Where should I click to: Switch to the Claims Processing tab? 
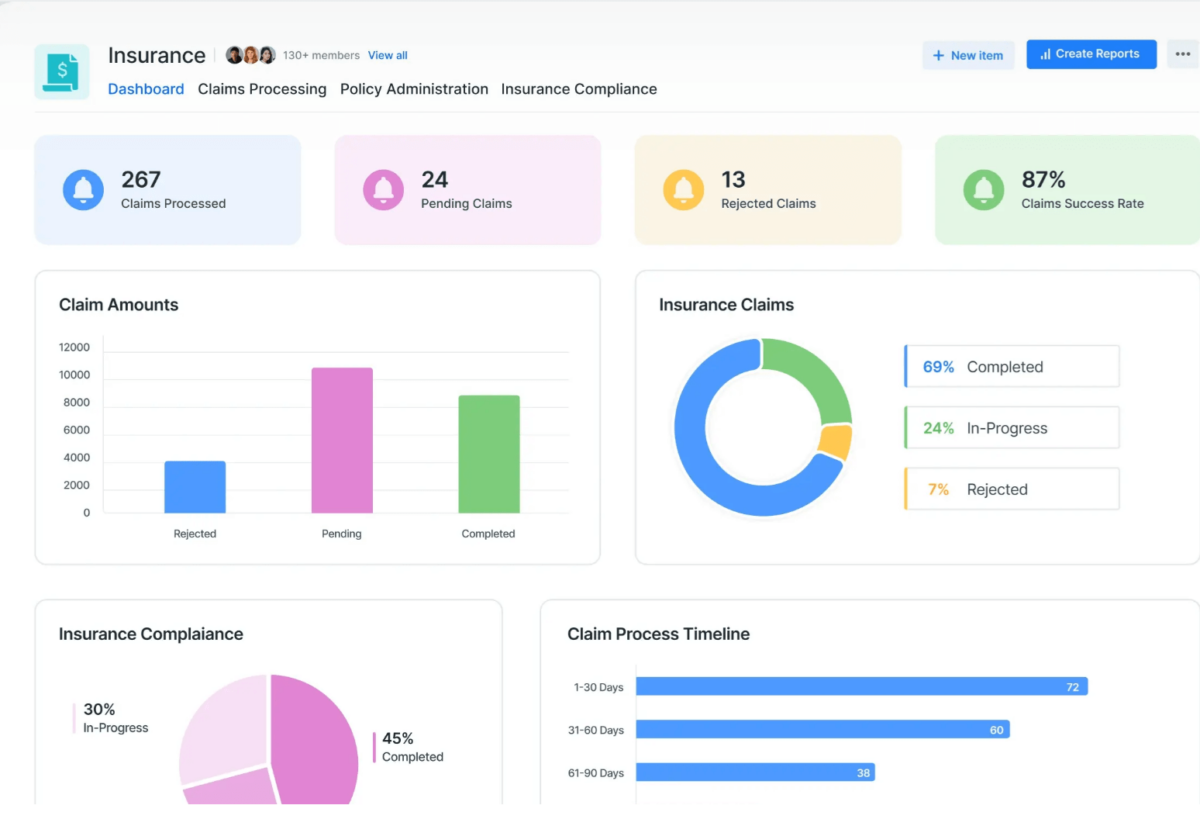point(262,89)
